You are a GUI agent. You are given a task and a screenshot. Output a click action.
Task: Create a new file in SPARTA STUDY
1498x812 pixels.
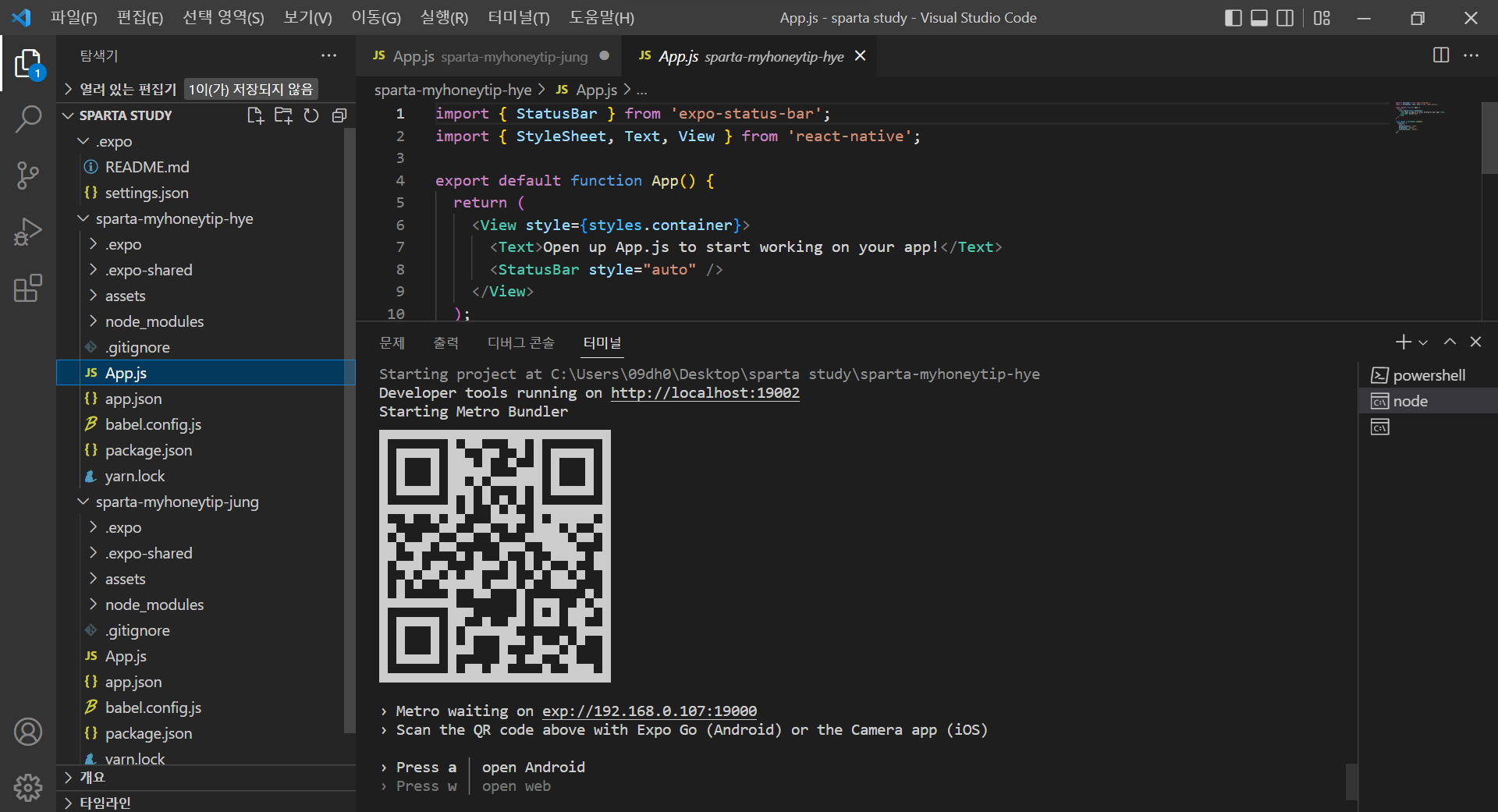(255, 115)
